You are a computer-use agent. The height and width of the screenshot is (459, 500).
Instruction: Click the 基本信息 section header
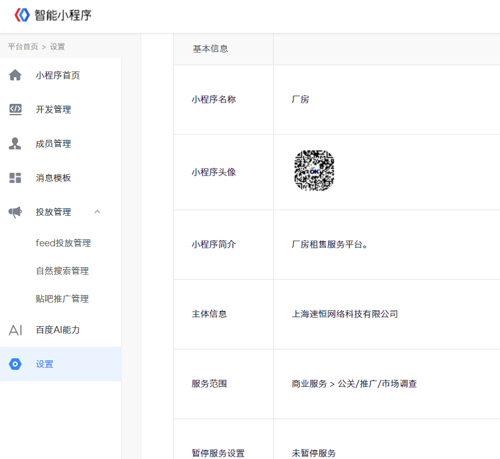(x=210, y=49)
